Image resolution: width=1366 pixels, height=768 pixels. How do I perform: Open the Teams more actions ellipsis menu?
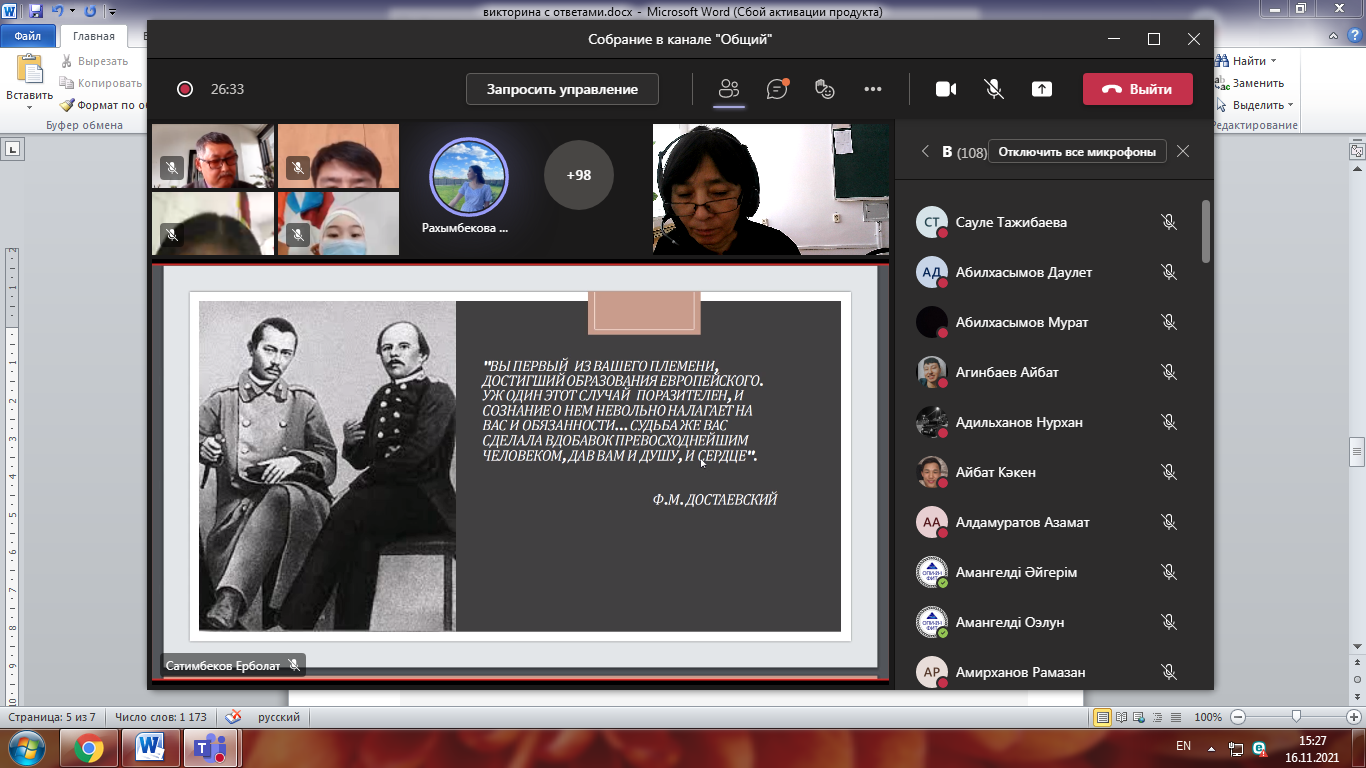click(873, 89)
